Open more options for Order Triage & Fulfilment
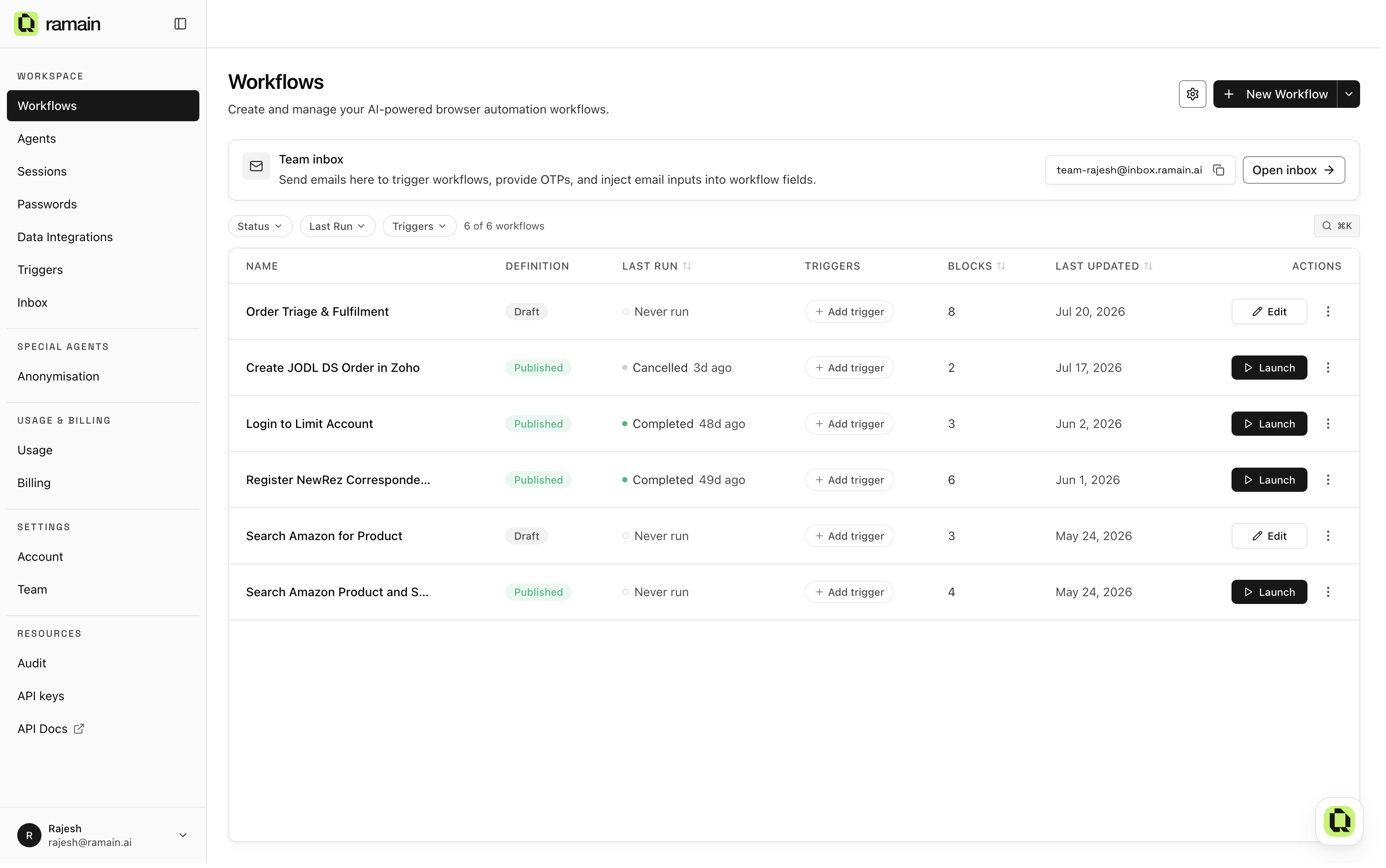This screenshot has height=868, width=1386. [1328, 312]
